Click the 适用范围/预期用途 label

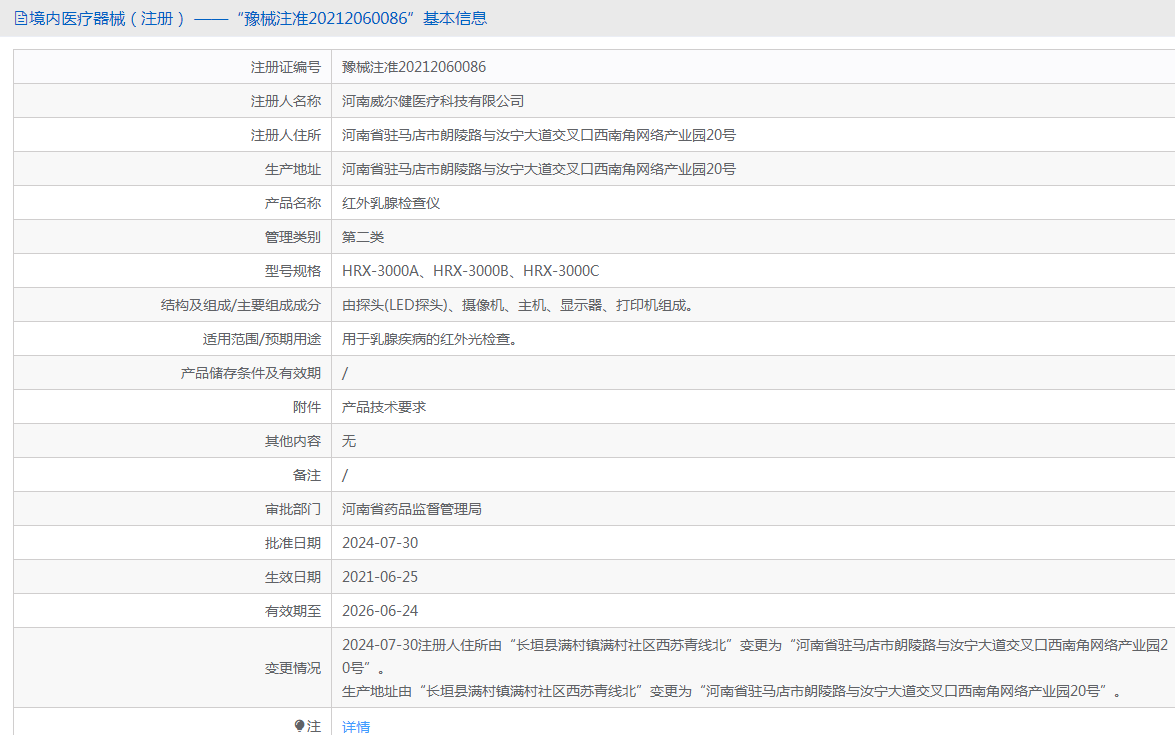tap(262, 339)
